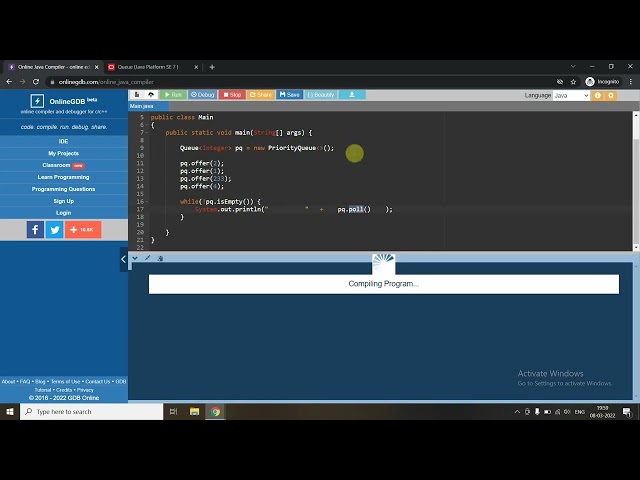Open My Projects in sidebar

(x=64, y=153)
